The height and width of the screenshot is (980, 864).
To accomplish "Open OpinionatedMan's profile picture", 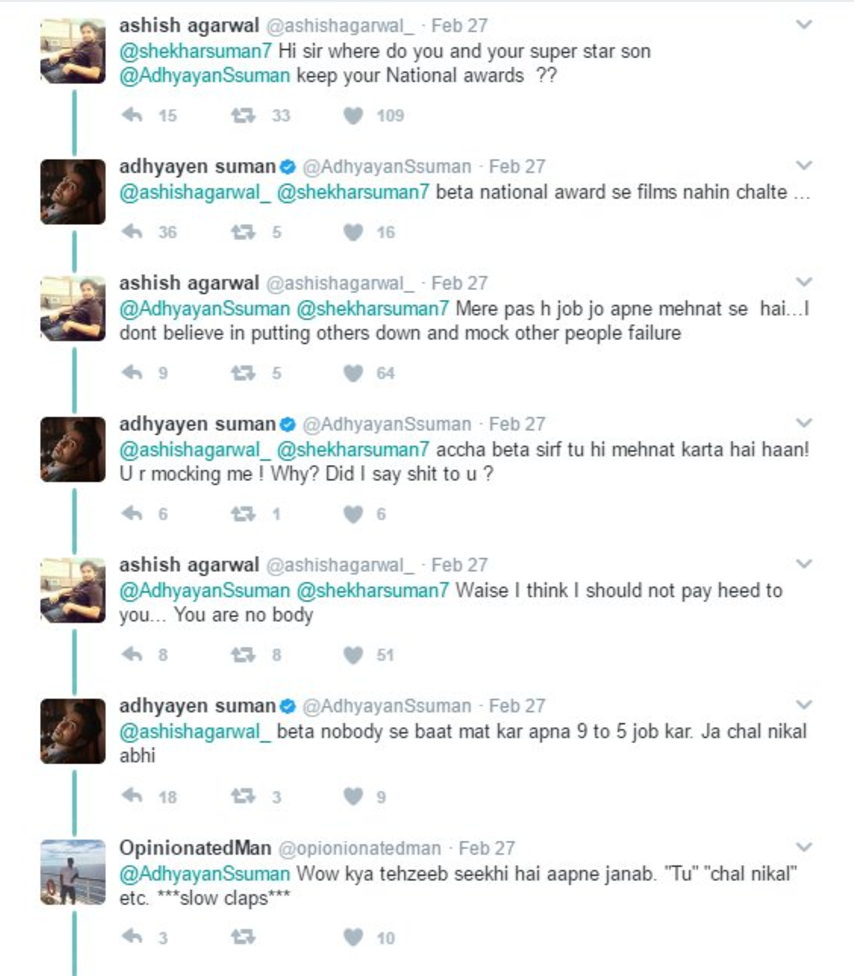I will tap(73, 872).
